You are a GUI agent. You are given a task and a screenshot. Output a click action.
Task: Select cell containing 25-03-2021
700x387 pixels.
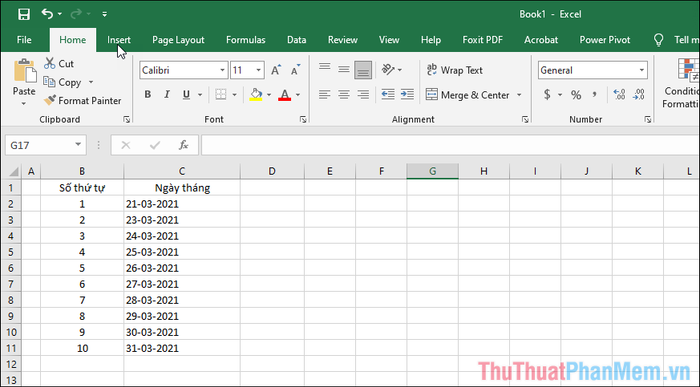(182, 252)
